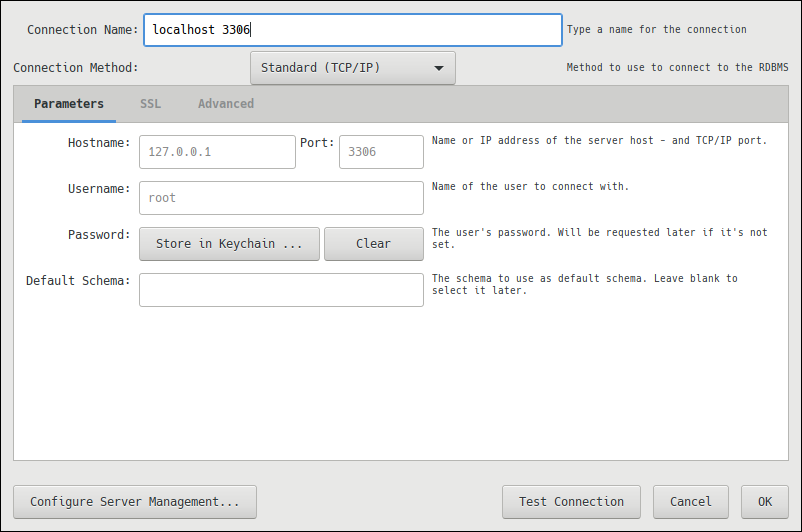Focus the Hostname field showing 127.0.0.1

pyautogui.click(x=217, y=152)
